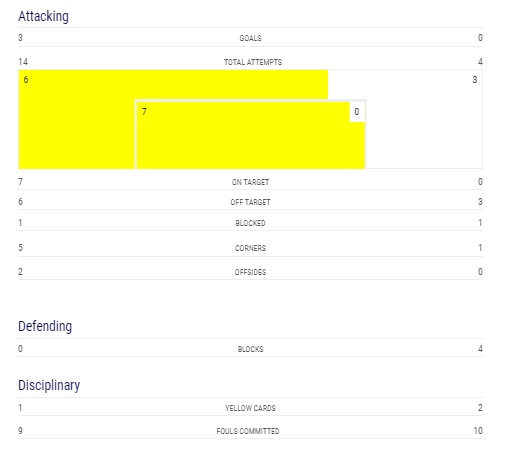Click the BLOCKED stat label

(250, 223)
